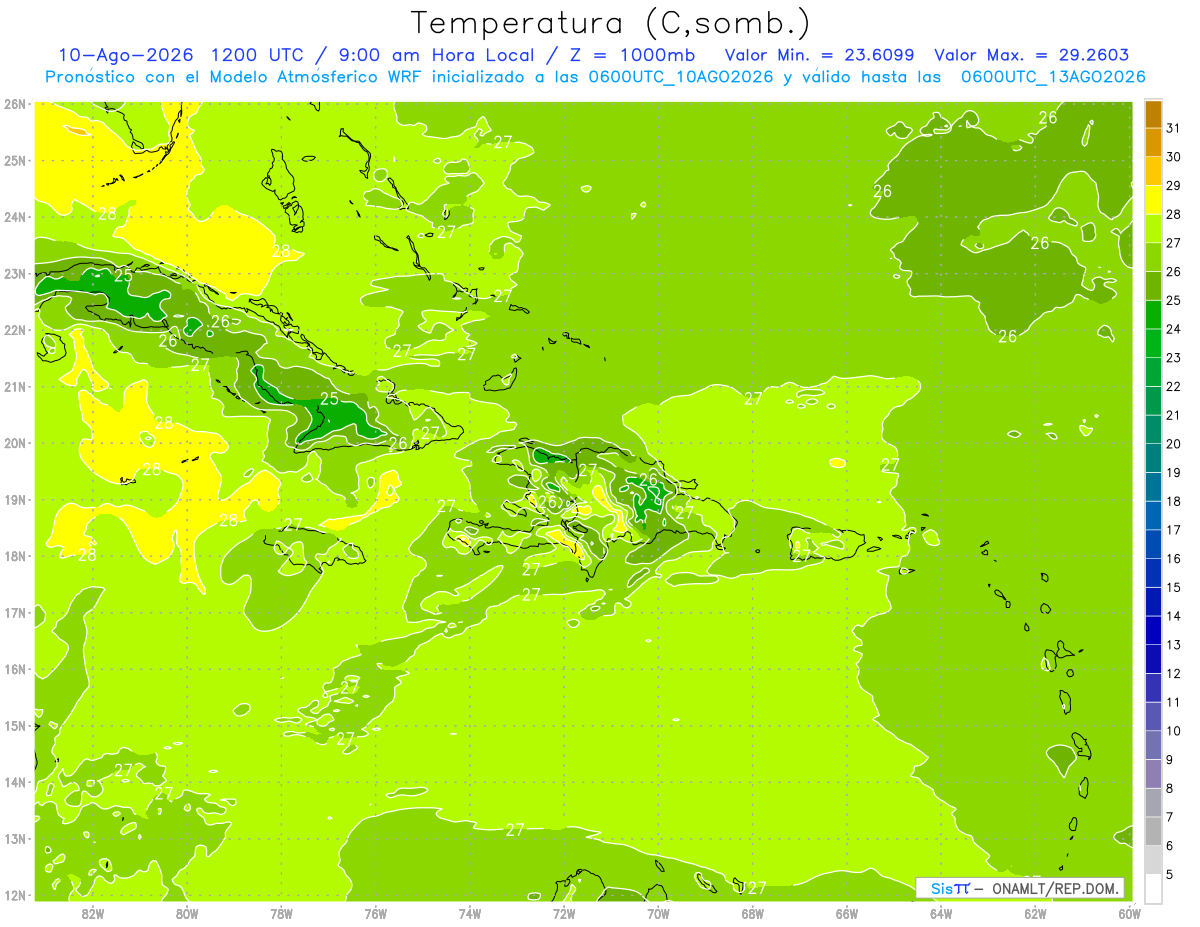Click the legend value 11 on color scale
Image resolution: width=1200 pixels, height=927 pixels.
(x=1174, y=702)
